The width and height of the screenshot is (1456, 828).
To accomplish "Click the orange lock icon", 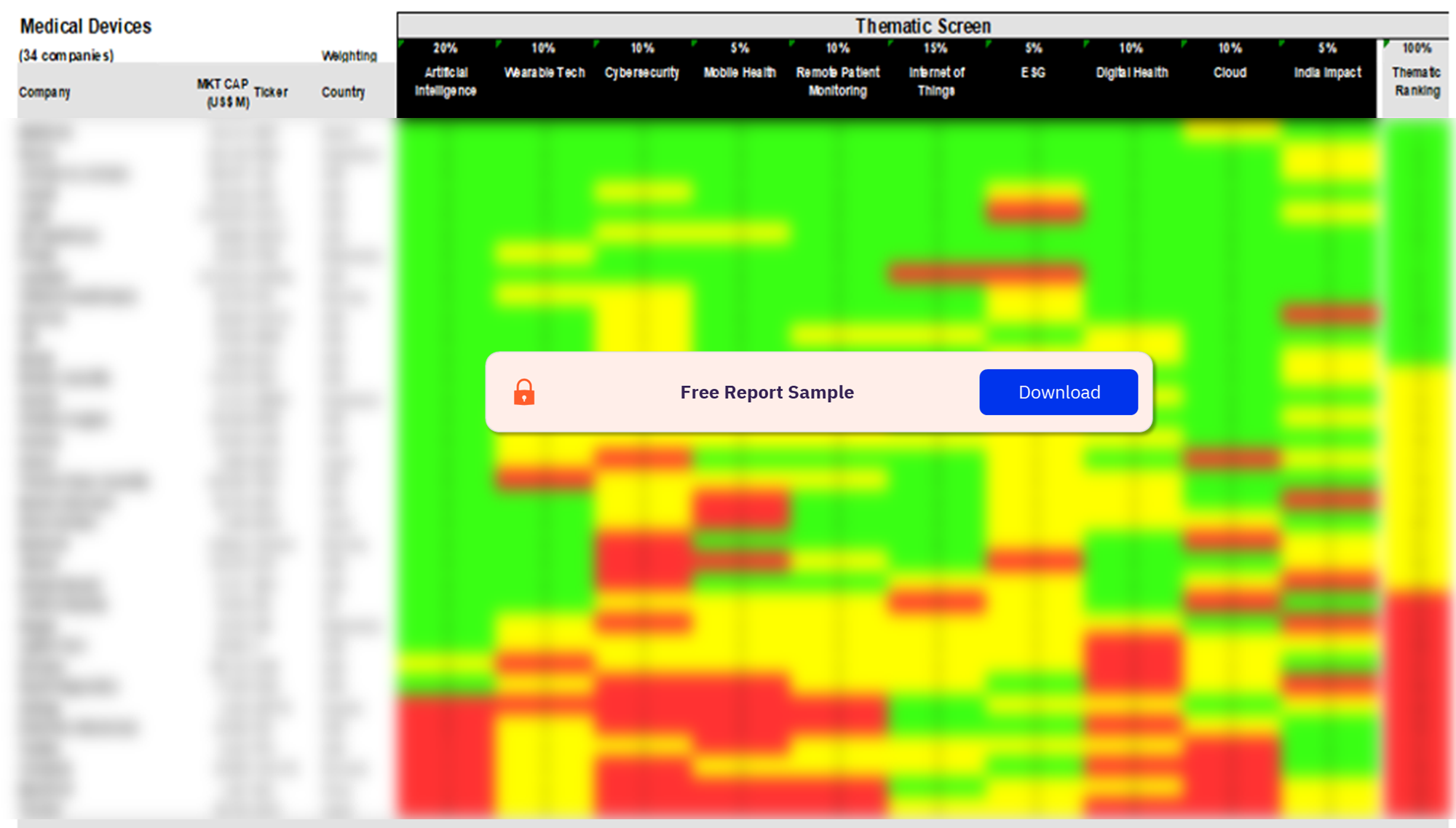I will tap(524, 392).
